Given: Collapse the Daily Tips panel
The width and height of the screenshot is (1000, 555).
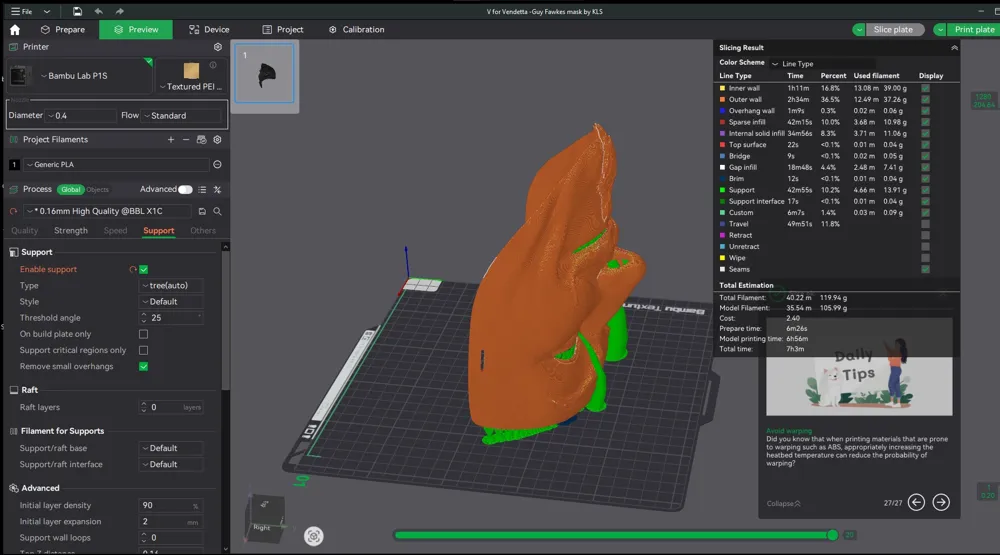Looking at the screenshot, I should pyautogui.click(x=783, y=503).
